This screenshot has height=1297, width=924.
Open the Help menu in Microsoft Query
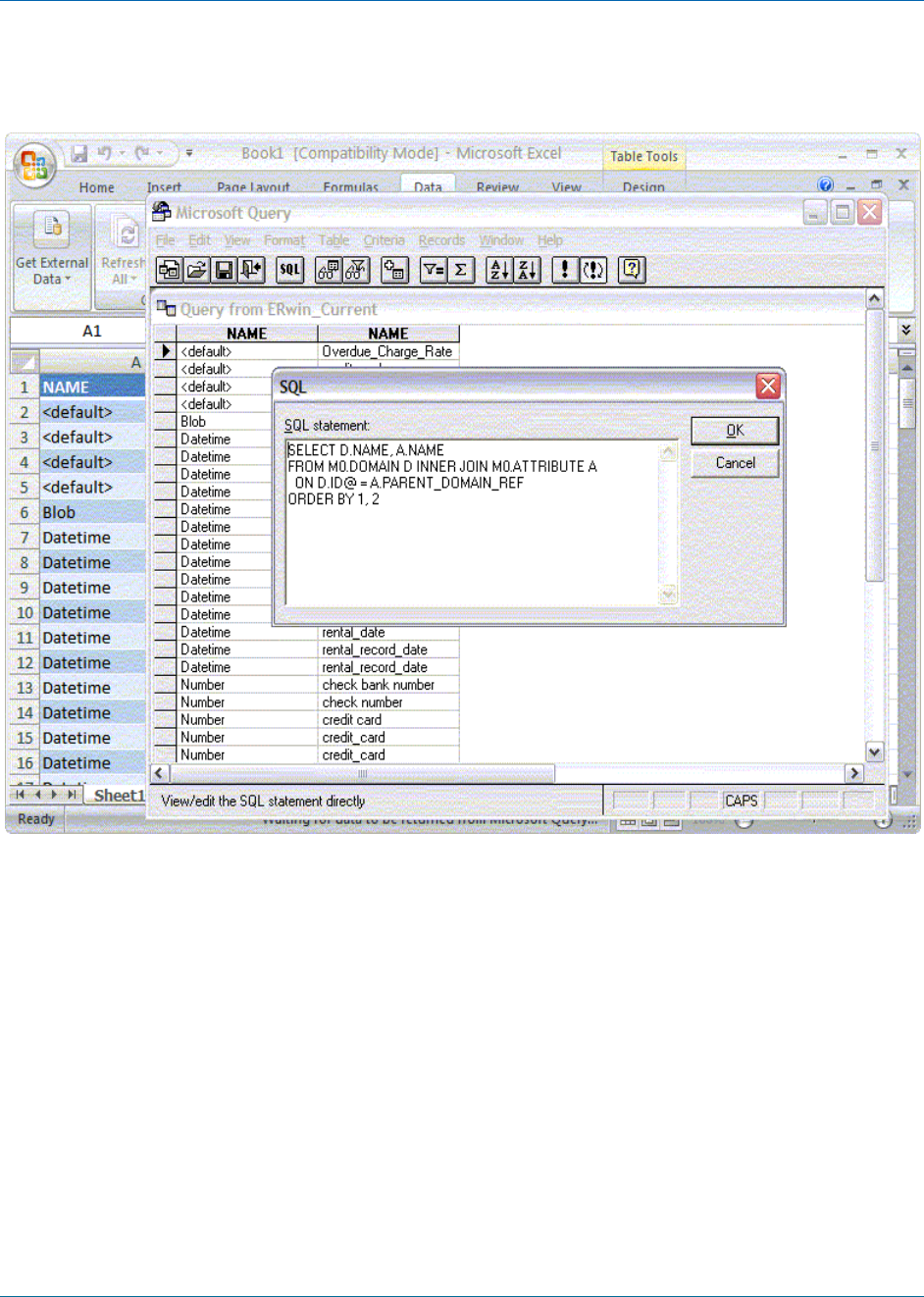click(x=550, y=240)
